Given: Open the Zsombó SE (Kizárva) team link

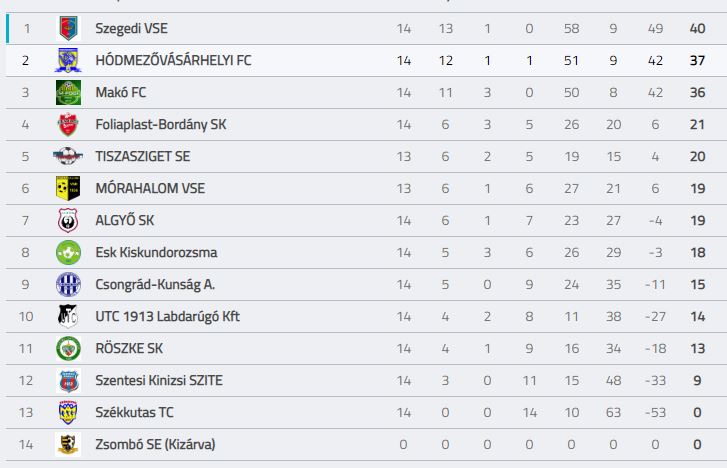Looking at the screenshot, I should pyautogui.click(x=155, y=444).
